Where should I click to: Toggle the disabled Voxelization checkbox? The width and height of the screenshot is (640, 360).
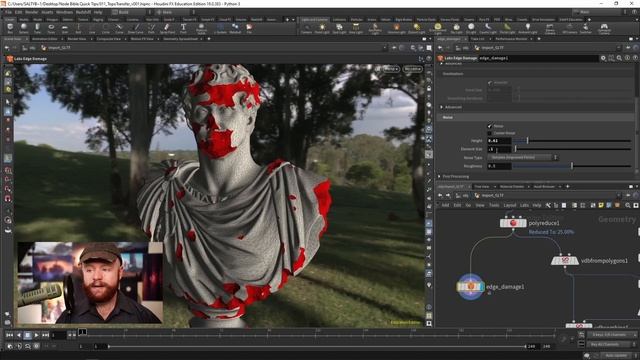(x=490, y=82)
